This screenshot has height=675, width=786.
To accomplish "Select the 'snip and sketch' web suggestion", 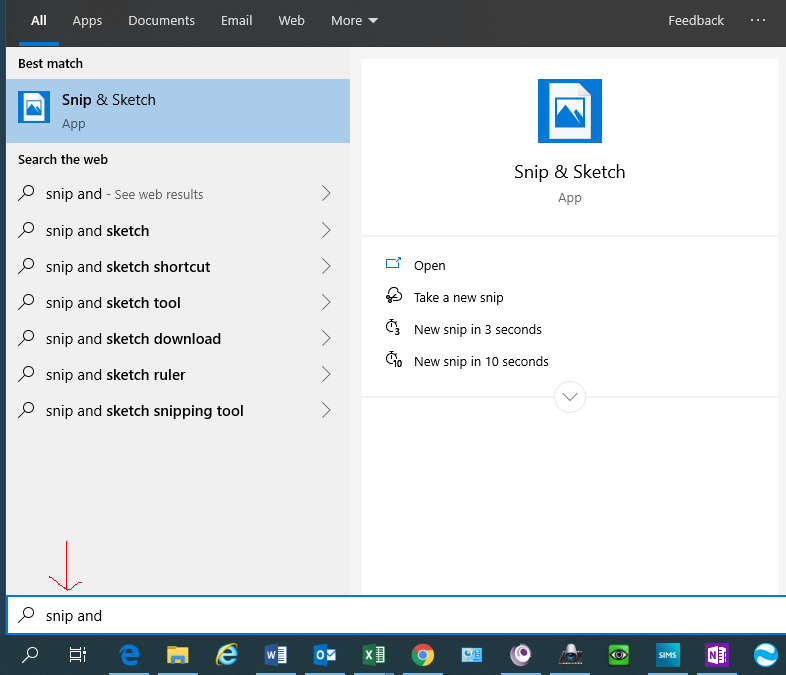I will (x=178, y=231).
